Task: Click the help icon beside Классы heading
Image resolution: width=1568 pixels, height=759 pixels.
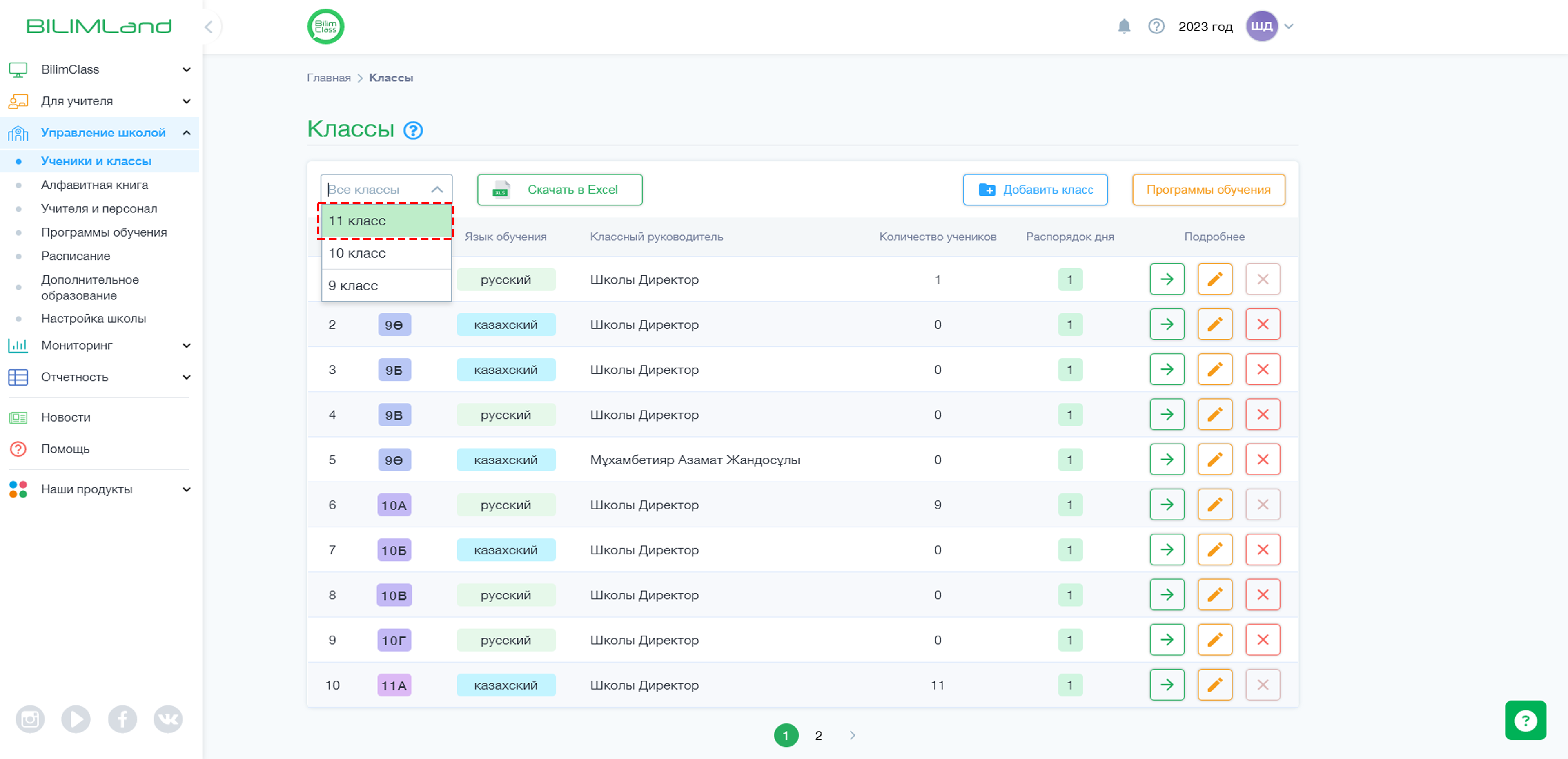Action: (413, 130)
